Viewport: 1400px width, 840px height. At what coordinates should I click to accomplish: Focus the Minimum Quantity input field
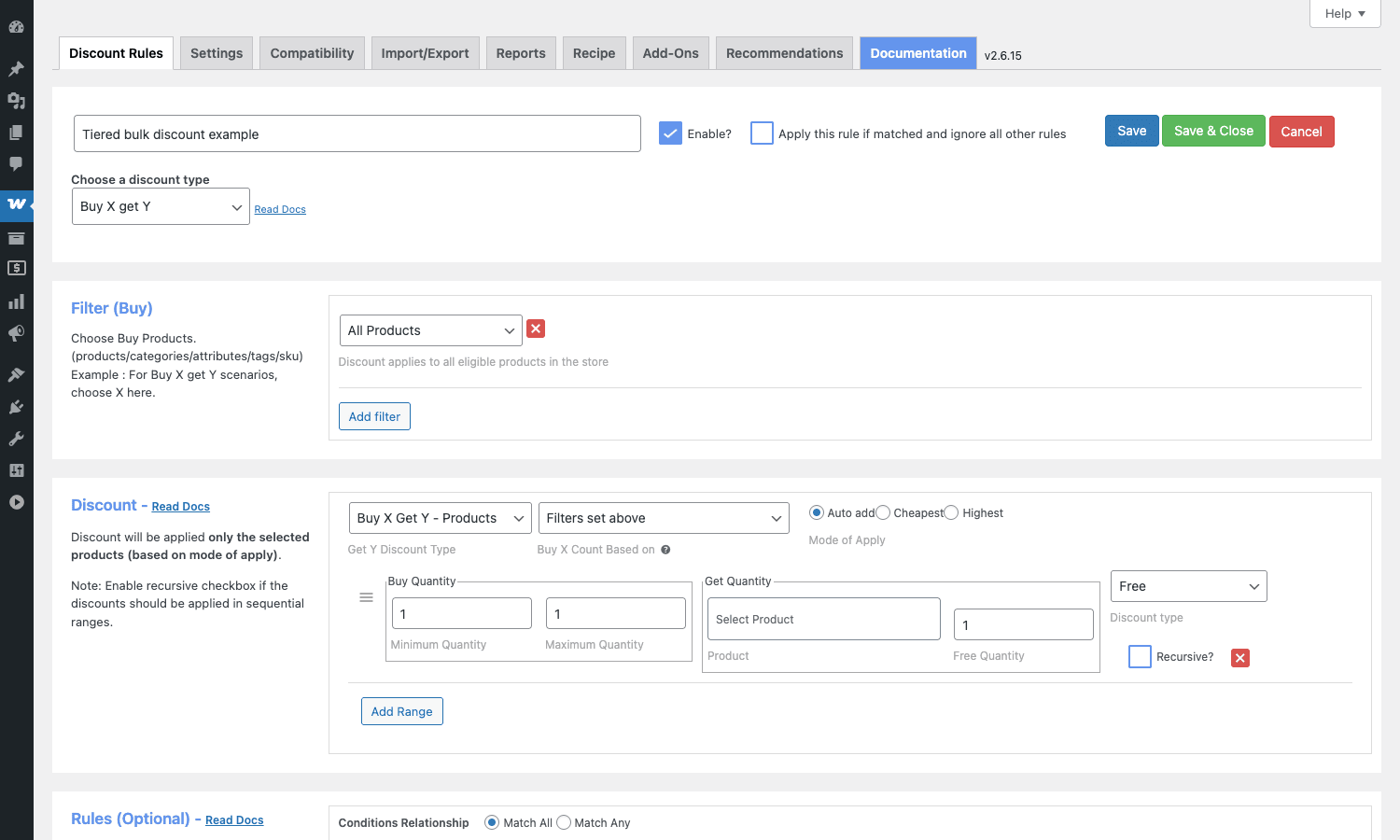pos(461,613)
